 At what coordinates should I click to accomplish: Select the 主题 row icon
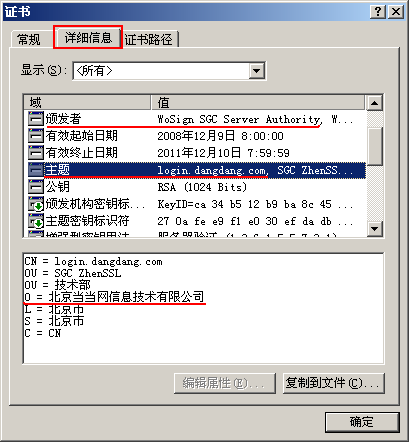coord(36,170)
